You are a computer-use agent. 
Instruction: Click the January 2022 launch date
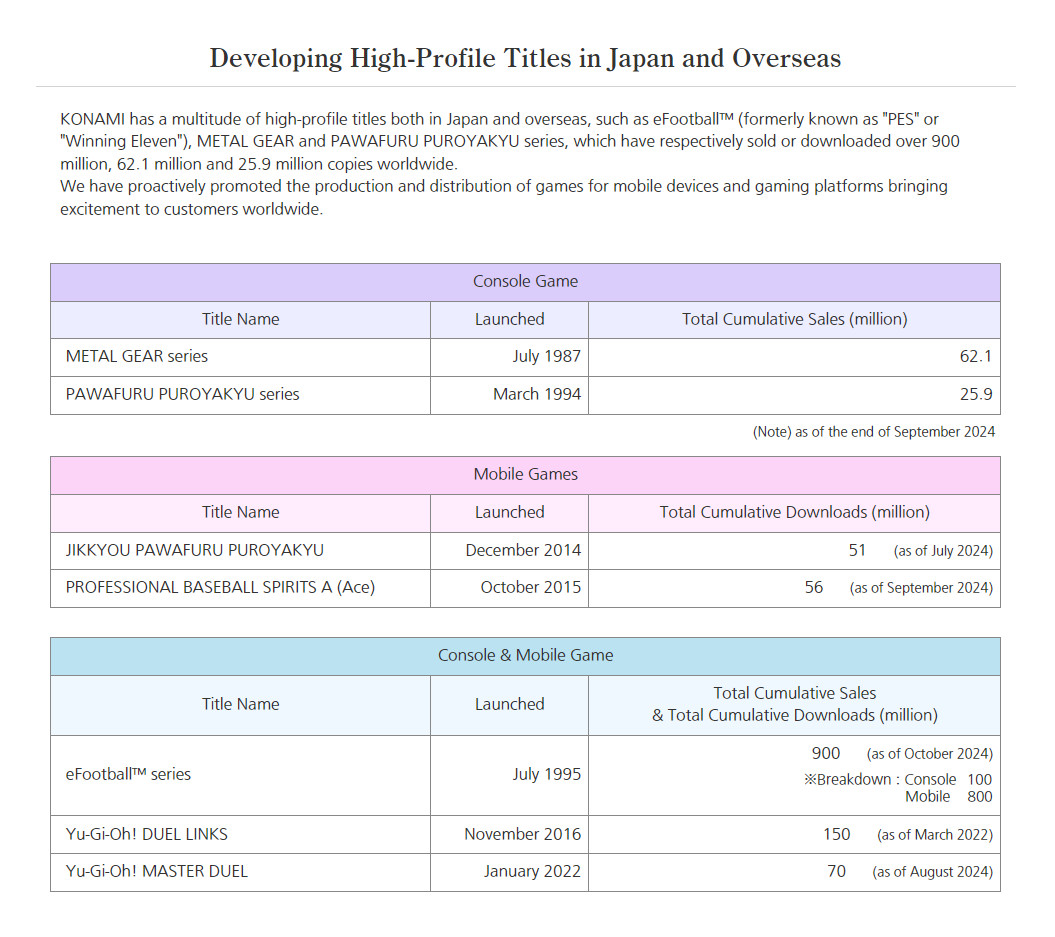point(532,872)
